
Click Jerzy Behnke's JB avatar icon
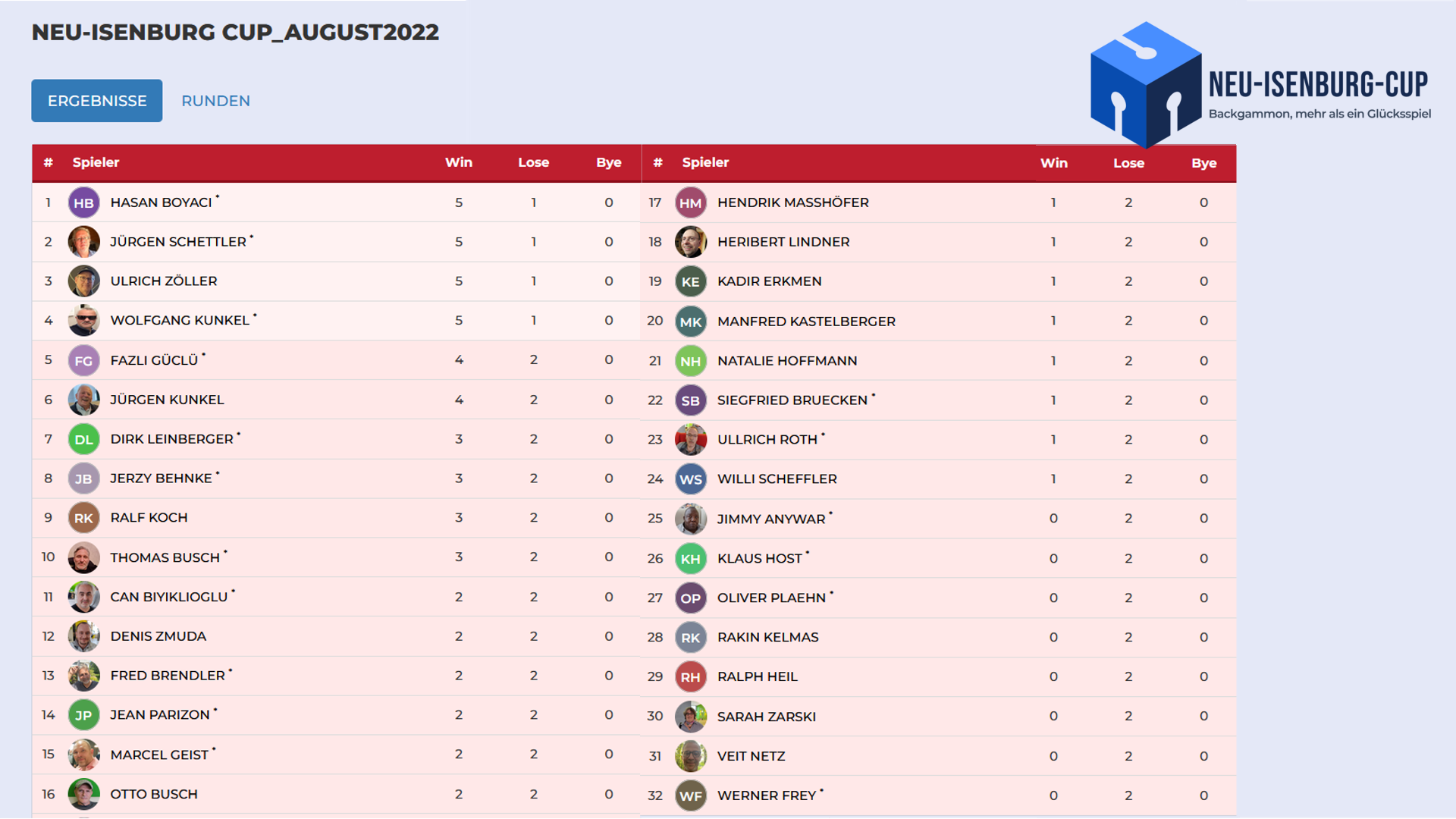(x=83, y=479)
